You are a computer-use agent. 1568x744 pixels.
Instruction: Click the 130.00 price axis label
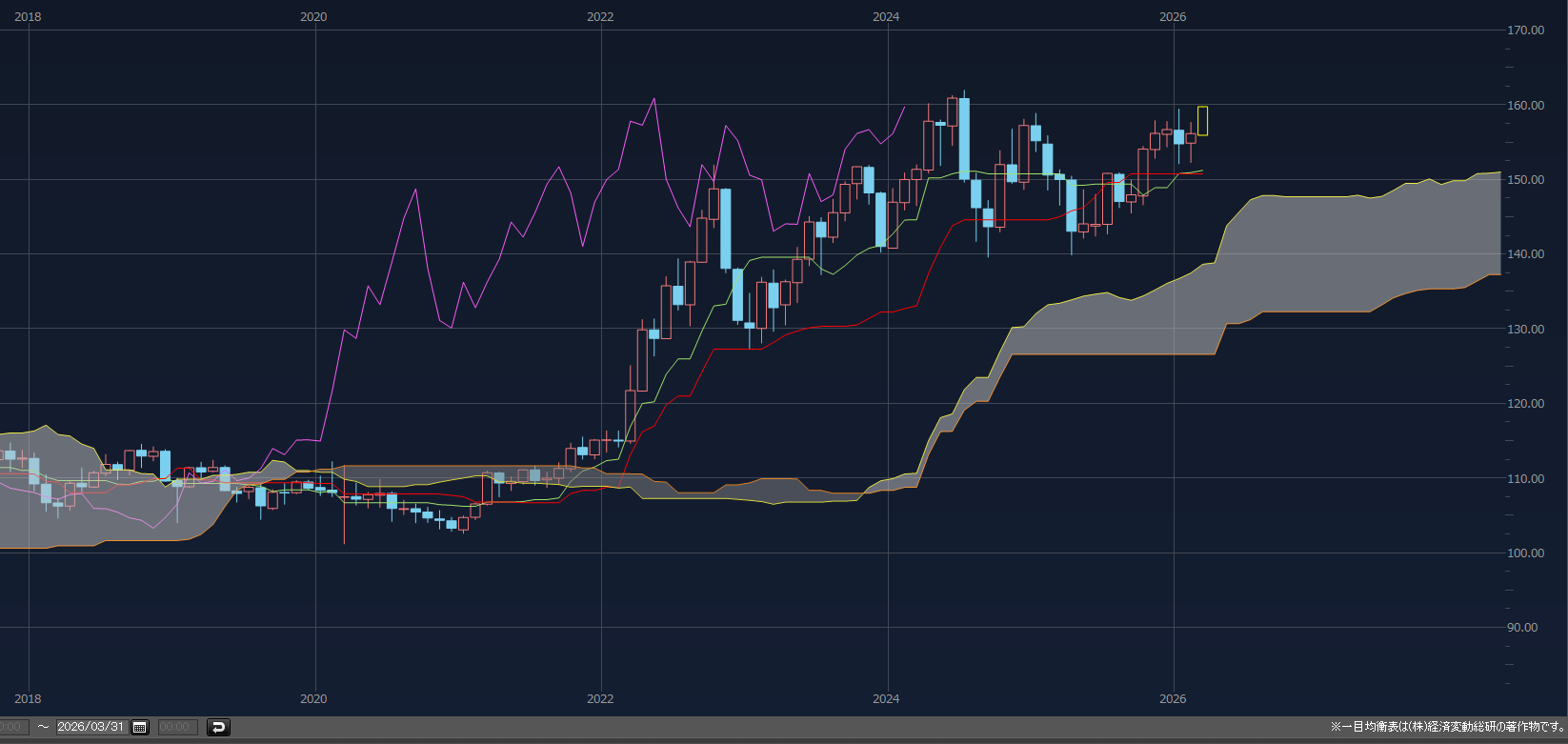pyautogui.click(x=1525, y=329)
